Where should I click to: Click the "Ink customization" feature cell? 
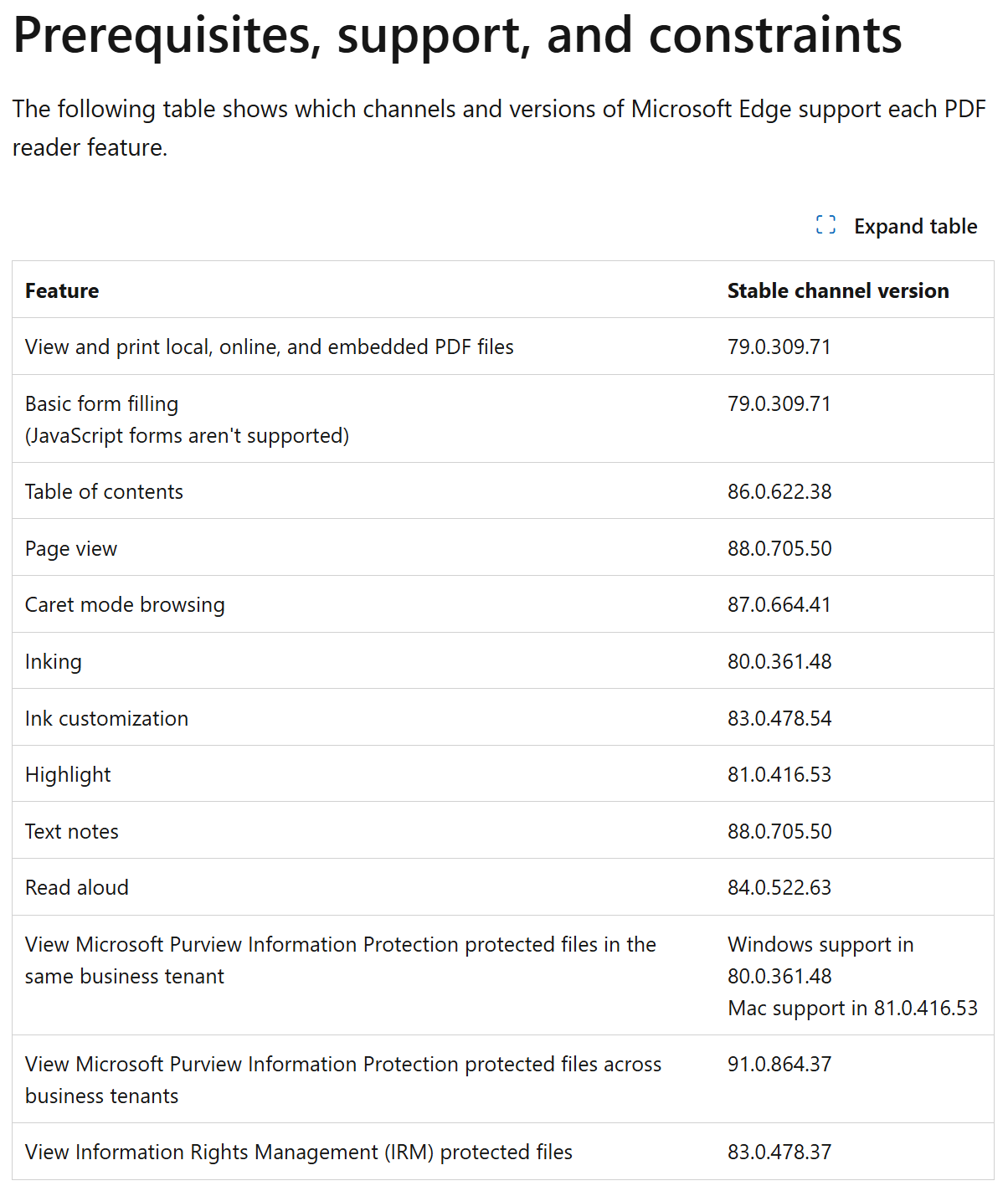pos(106,719)
